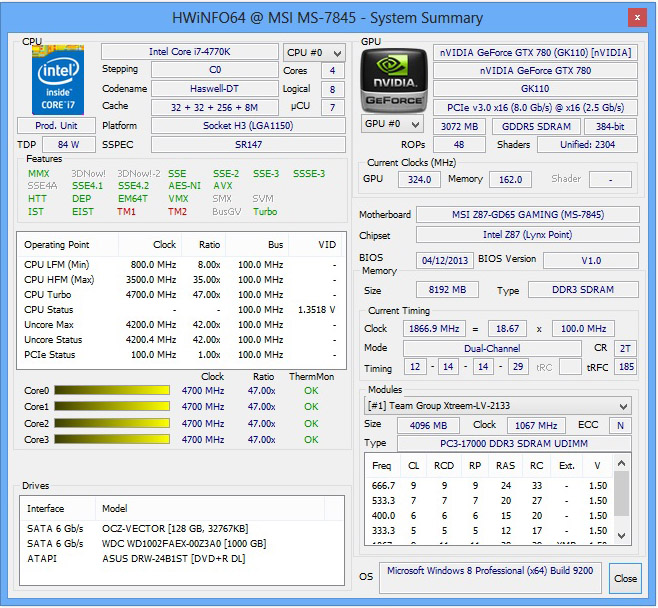Click the command rate 2T field
The image size is (658, 608).
tap(625, 348)
